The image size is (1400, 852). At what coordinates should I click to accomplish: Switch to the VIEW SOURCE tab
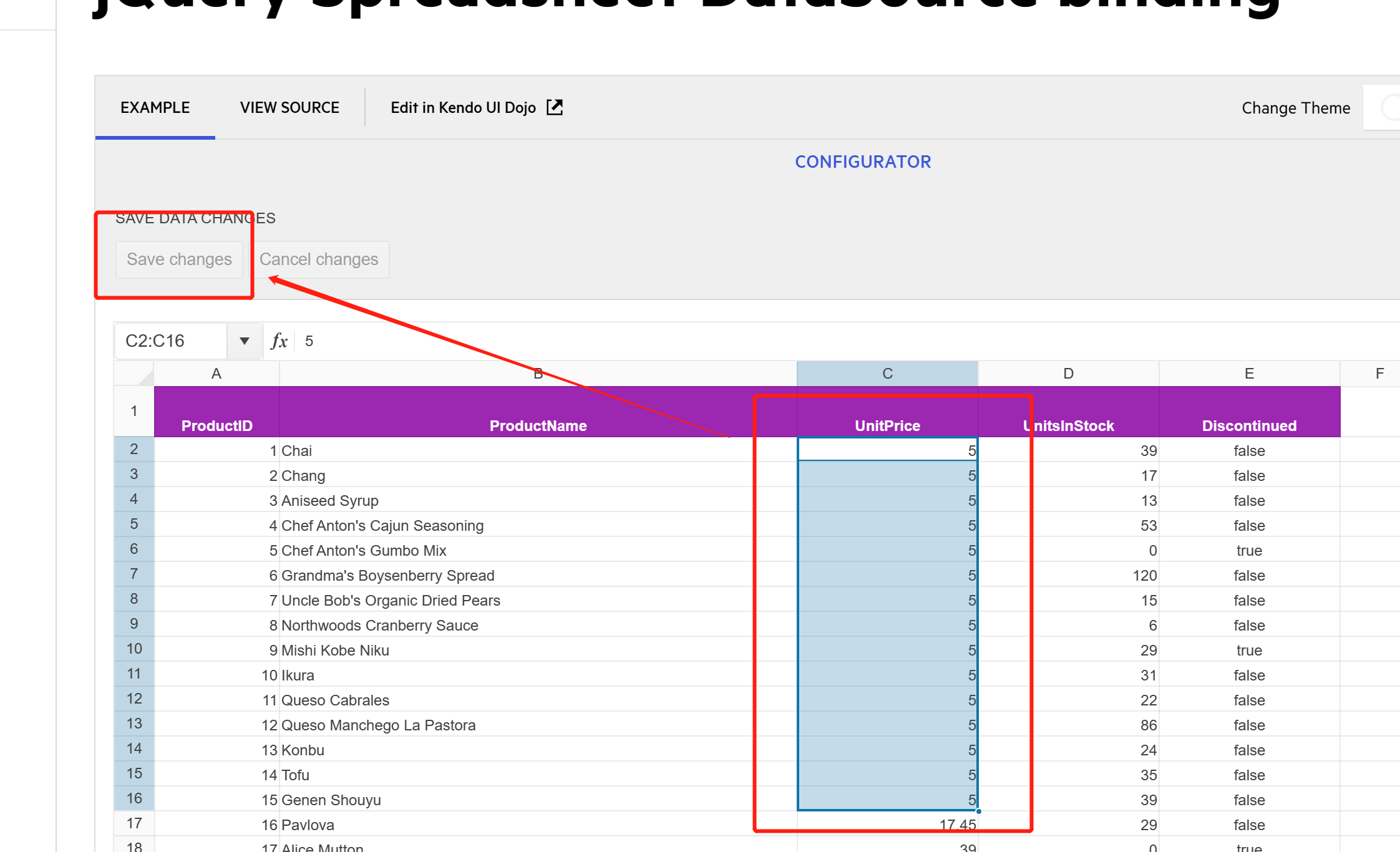point(289,108)
